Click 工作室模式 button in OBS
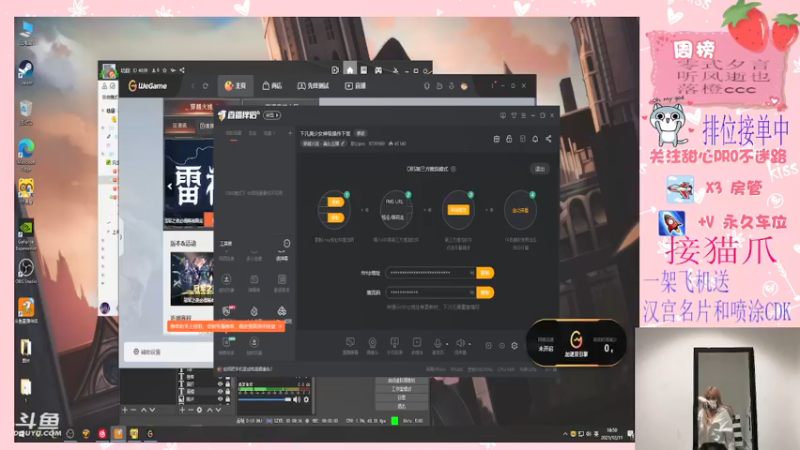Viewport: 800px width, 450px height. [x=402, y=389]
